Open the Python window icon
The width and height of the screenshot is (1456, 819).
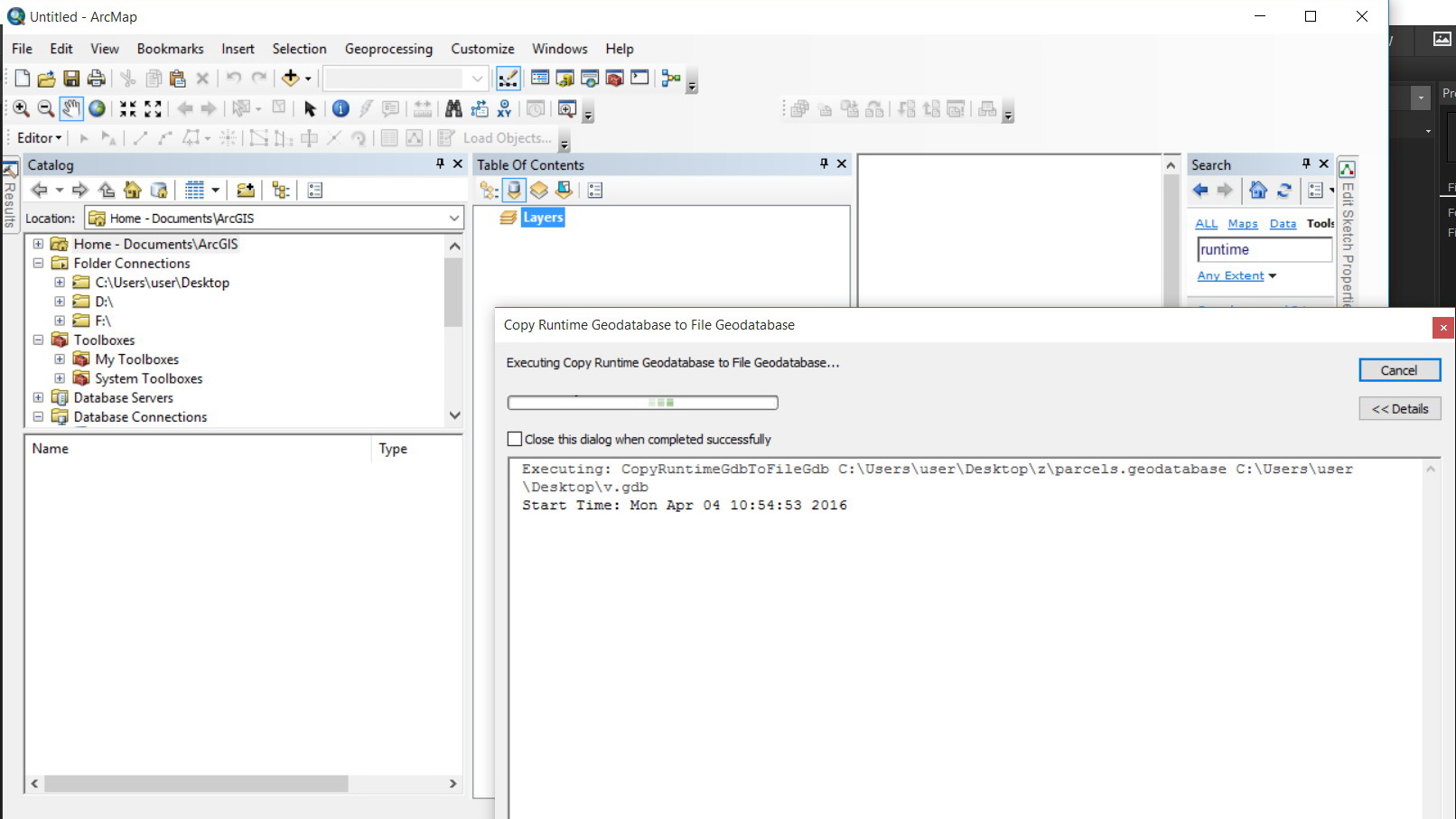639,78
